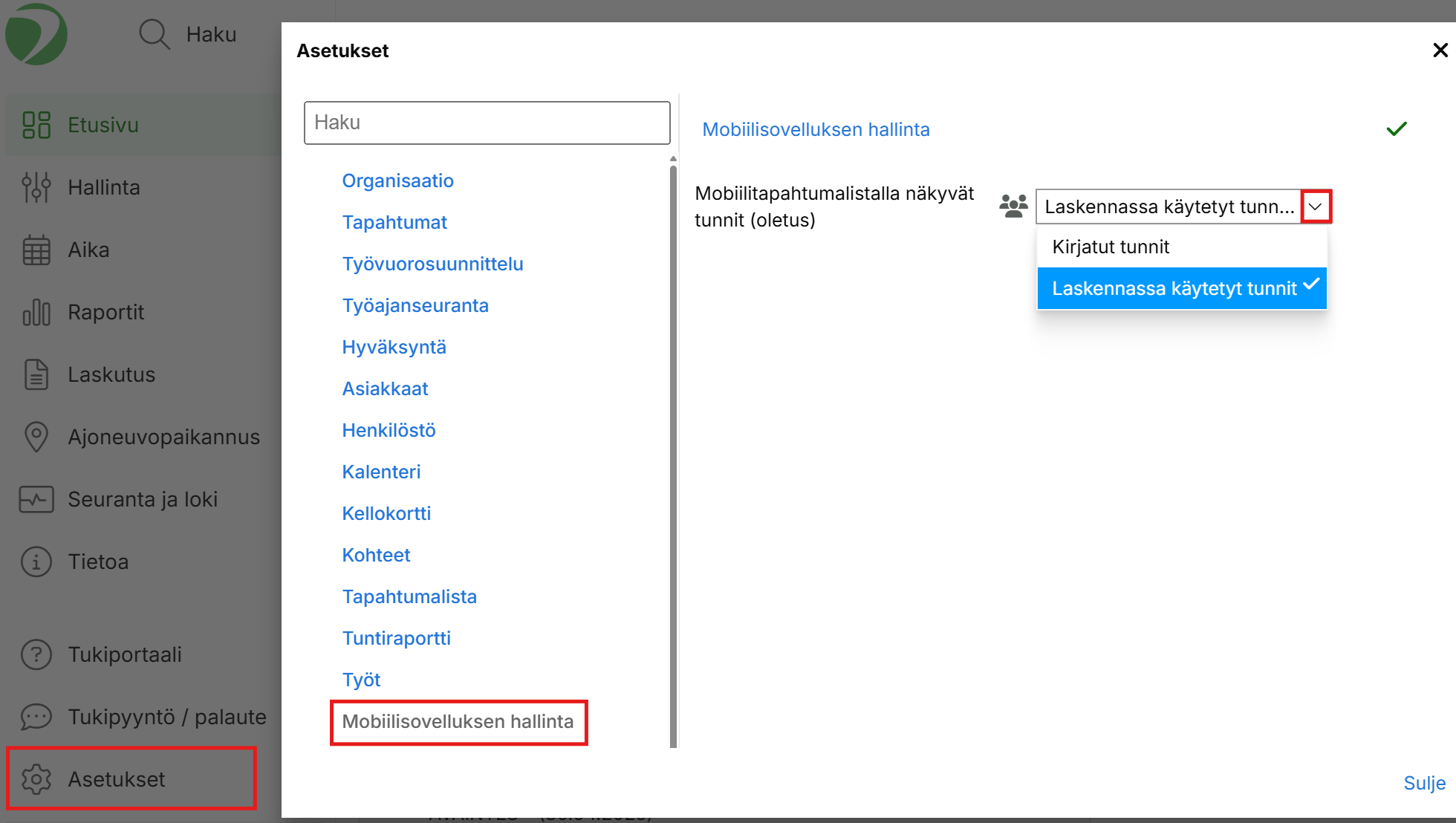Open Raportit bar chart icon
Screen dimensions: 1456x823
pos(36,313)
